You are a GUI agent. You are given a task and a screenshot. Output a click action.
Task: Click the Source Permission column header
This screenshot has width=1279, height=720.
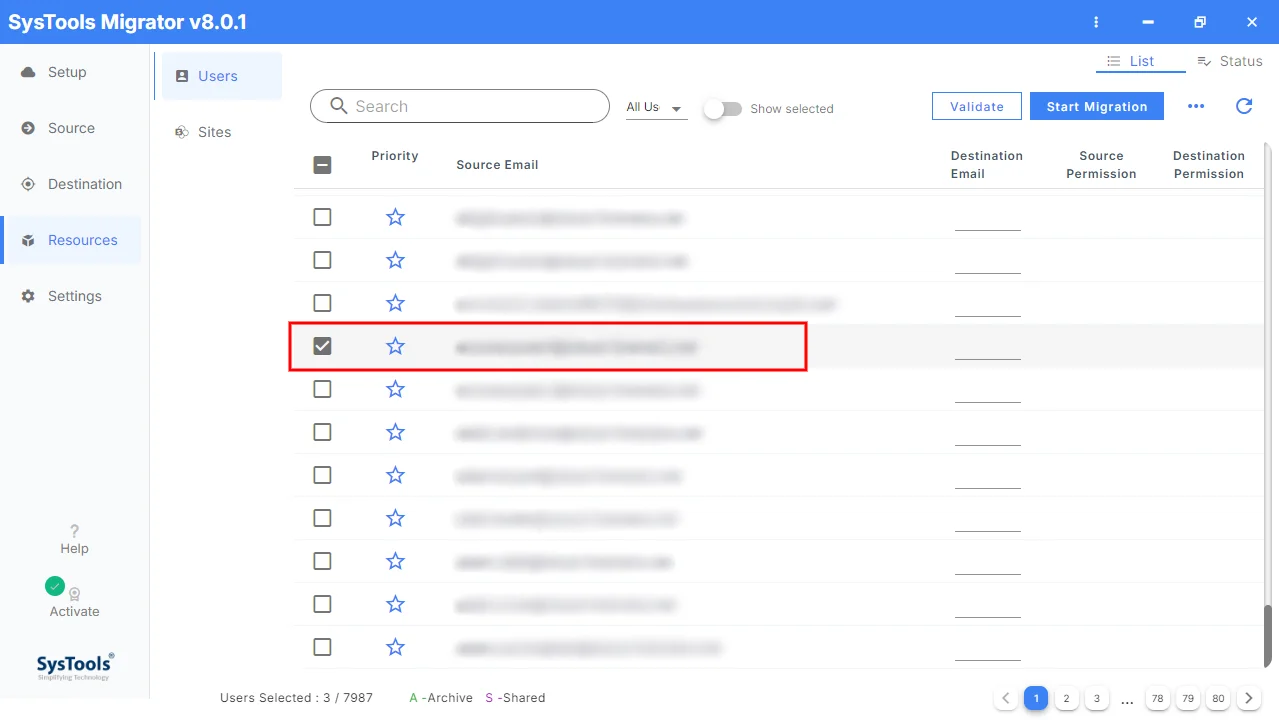(1101, 165)
